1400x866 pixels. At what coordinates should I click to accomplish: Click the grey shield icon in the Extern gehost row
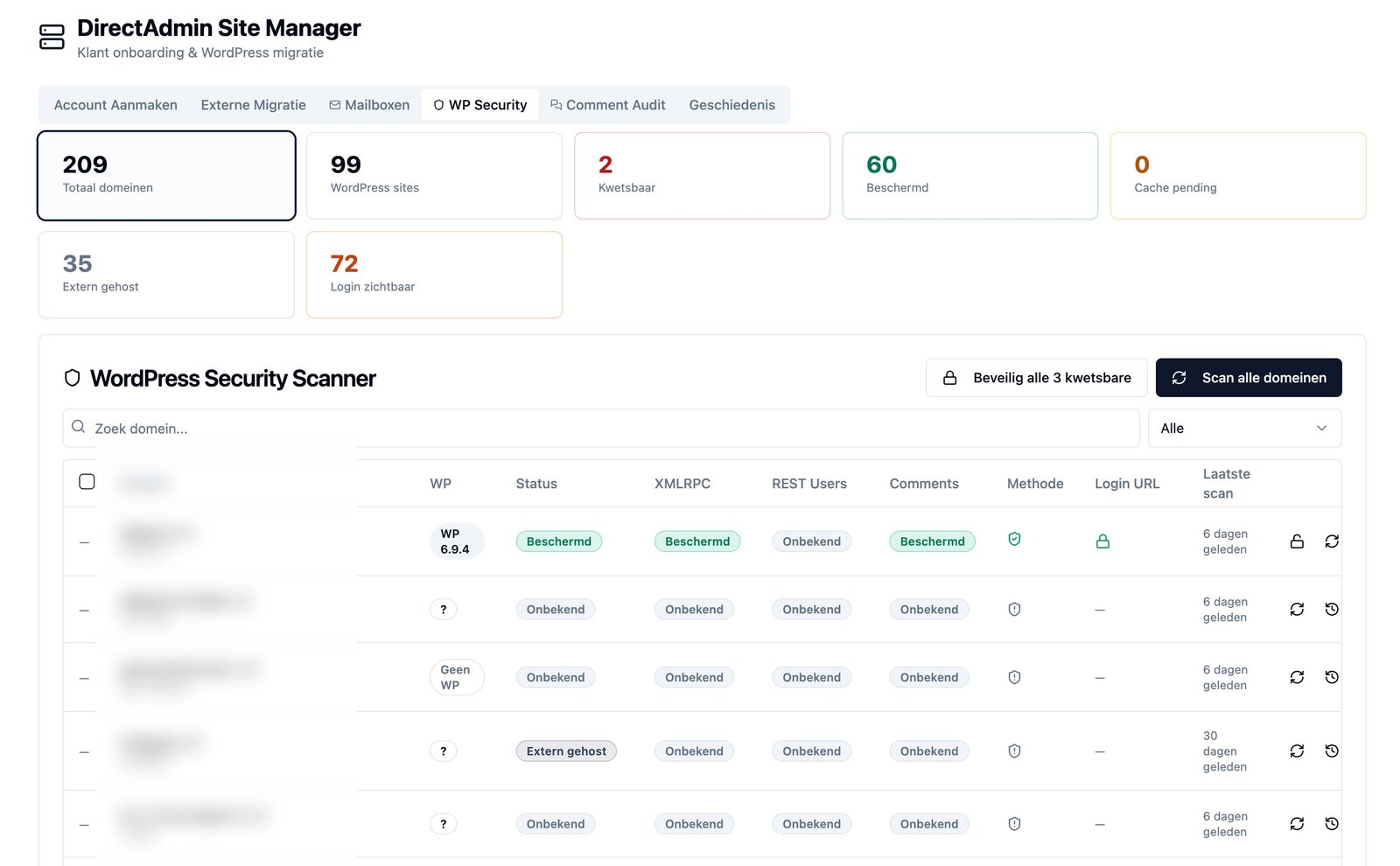pos(1014,751)
